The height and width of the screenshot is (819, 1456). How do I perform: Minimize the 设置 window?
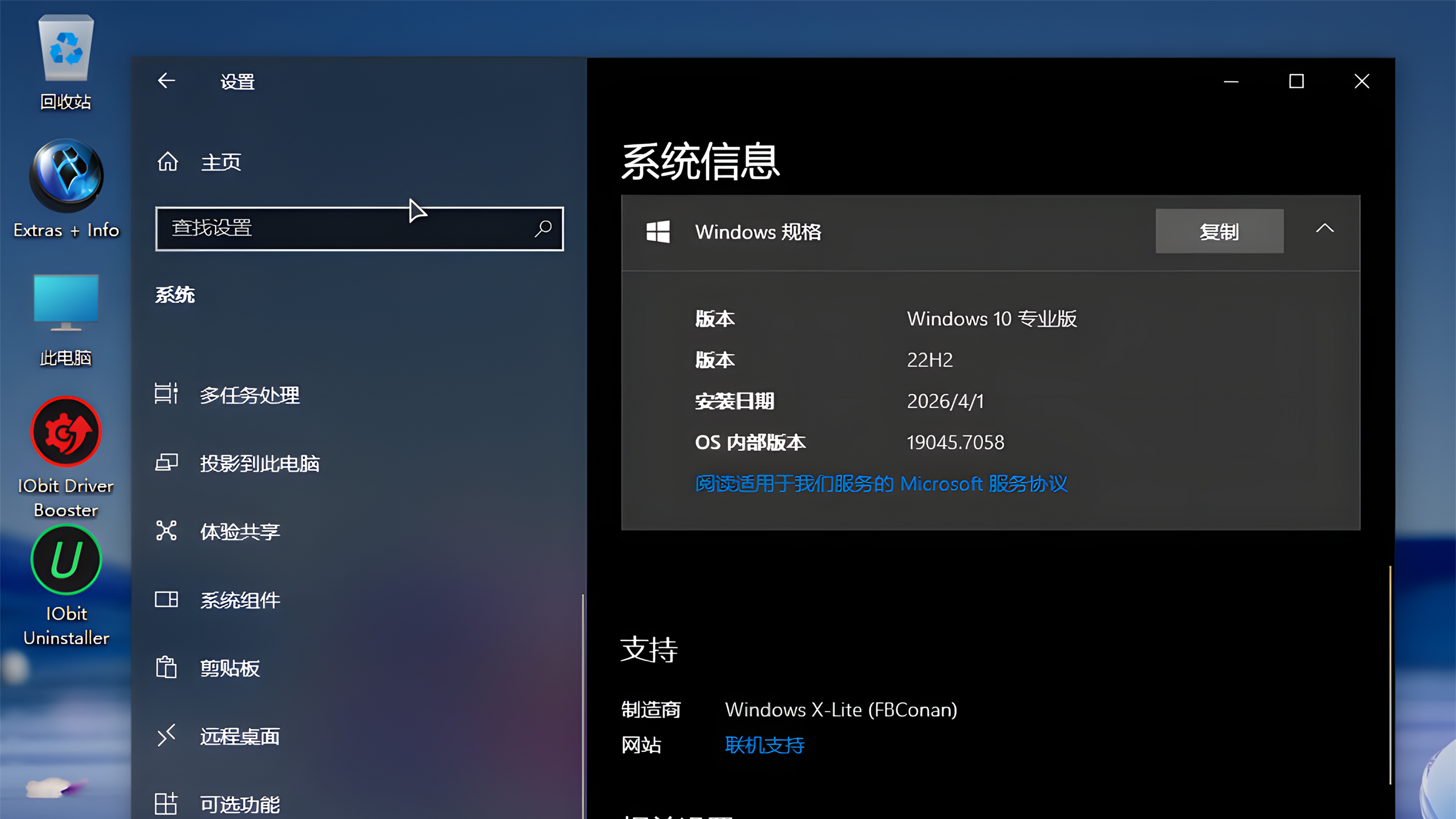click(1231, 81)
